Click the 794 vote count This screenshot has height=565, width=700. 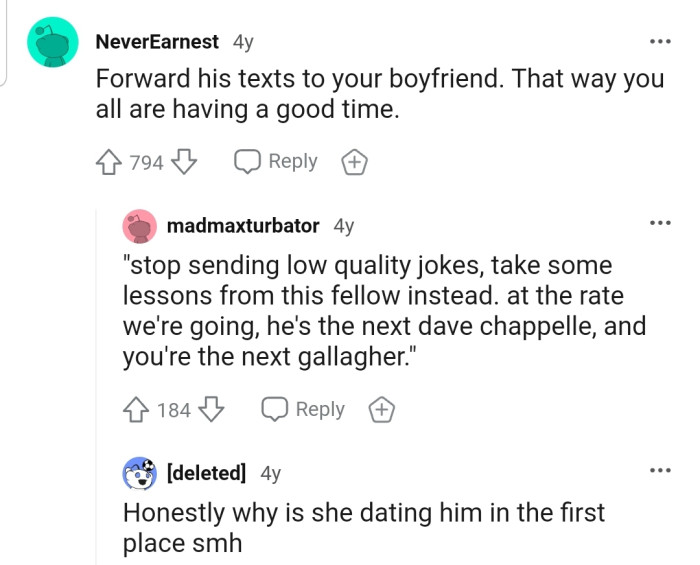pos(147,162)
